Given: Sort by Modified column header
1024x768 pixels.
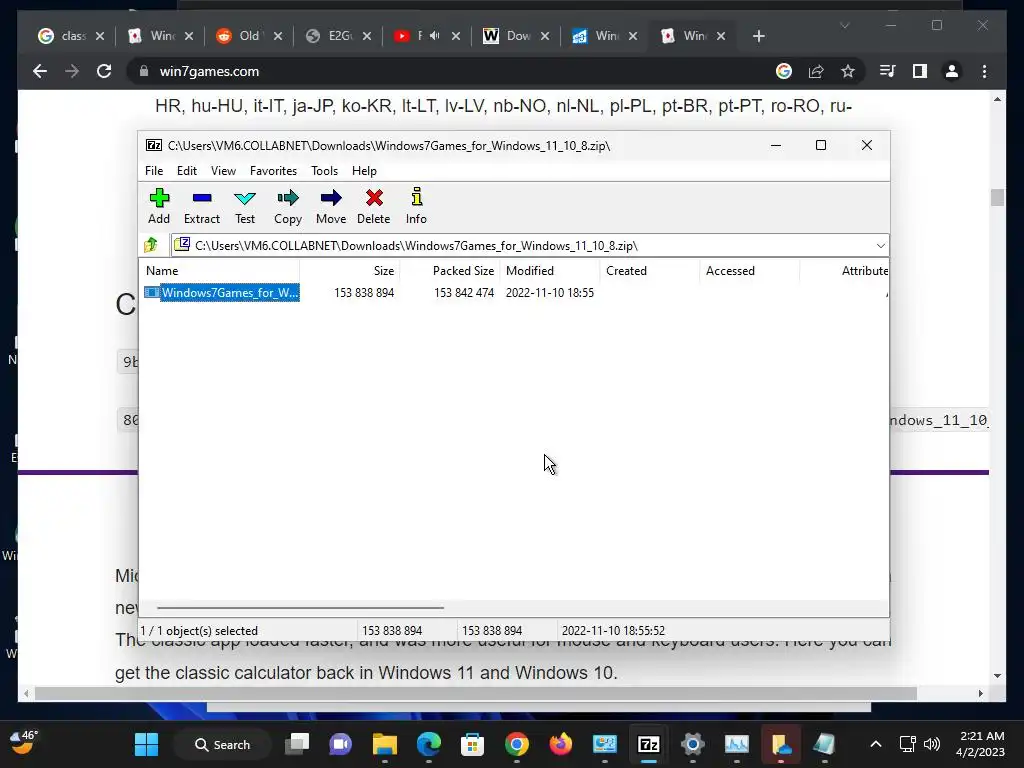Looking at the screenshot, I should pyautogui.click(x=549, y=270).
